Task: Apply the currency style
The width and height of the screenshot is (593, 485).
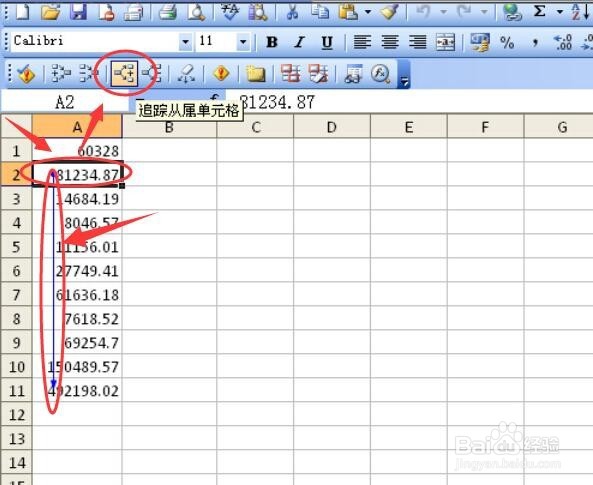Action: coord(480,42)
